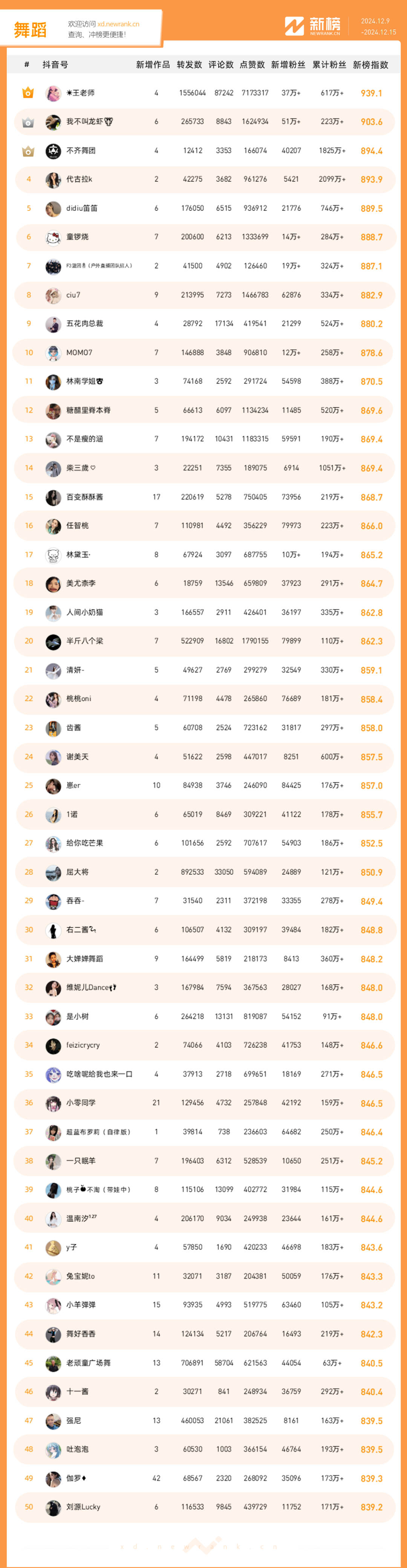Open avatar of 不齐舞团
Viewport: 407px width, 1568px height.
54,151
